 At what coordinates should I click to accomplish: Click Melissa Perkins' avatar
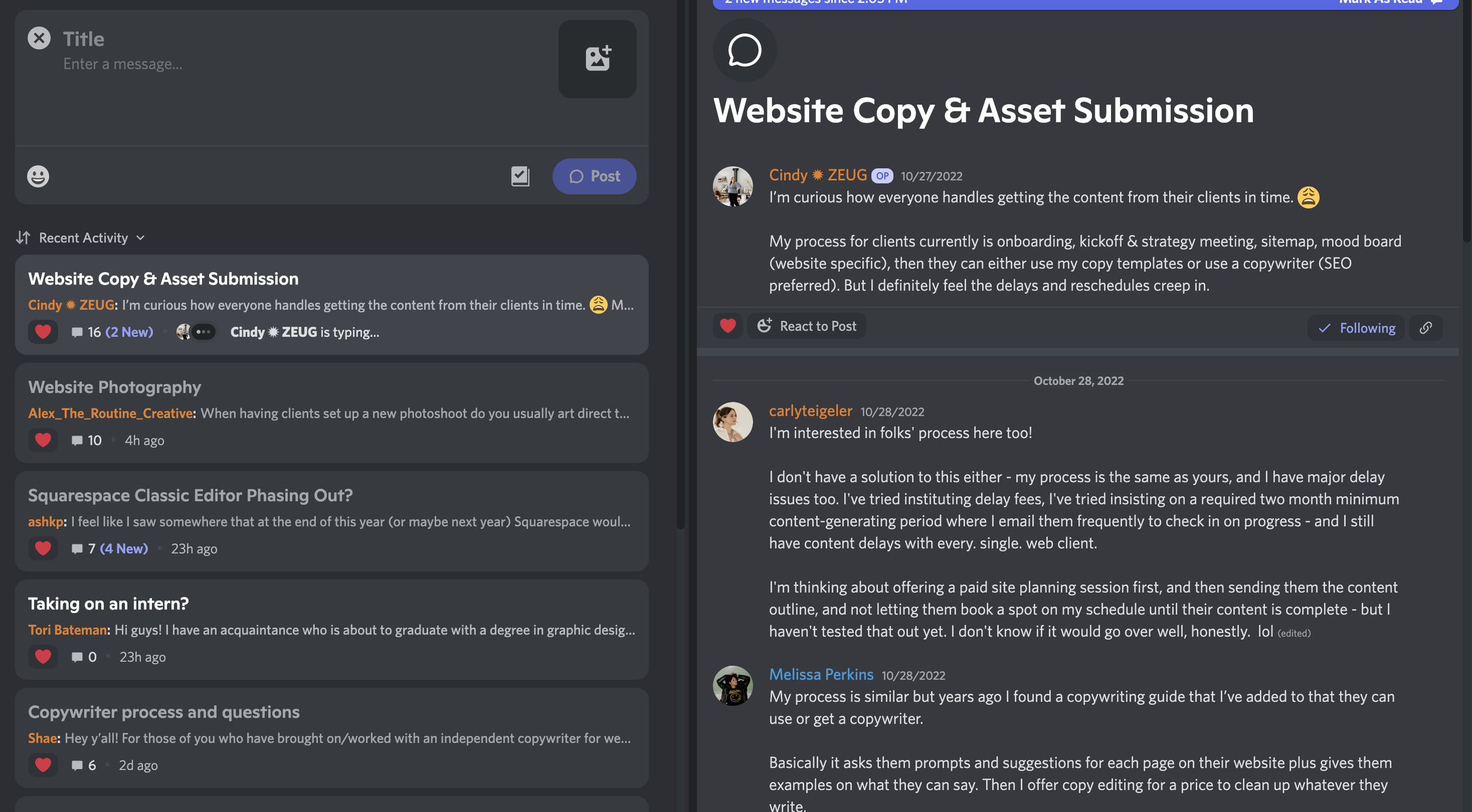pyautogui.click(x=732, y=685)
